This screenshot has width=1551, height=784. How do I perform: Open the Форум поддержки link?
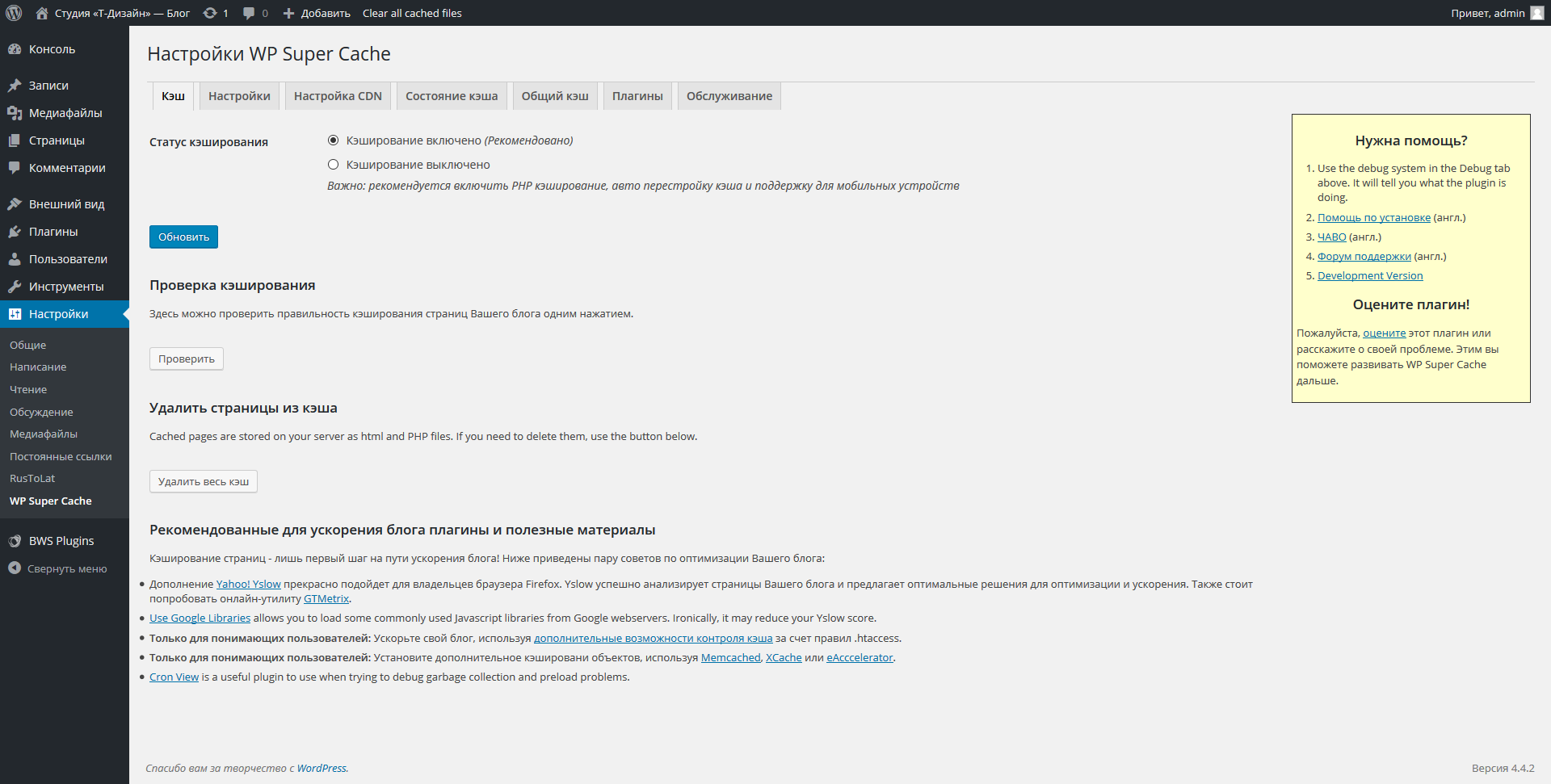tap(1364, 257)
